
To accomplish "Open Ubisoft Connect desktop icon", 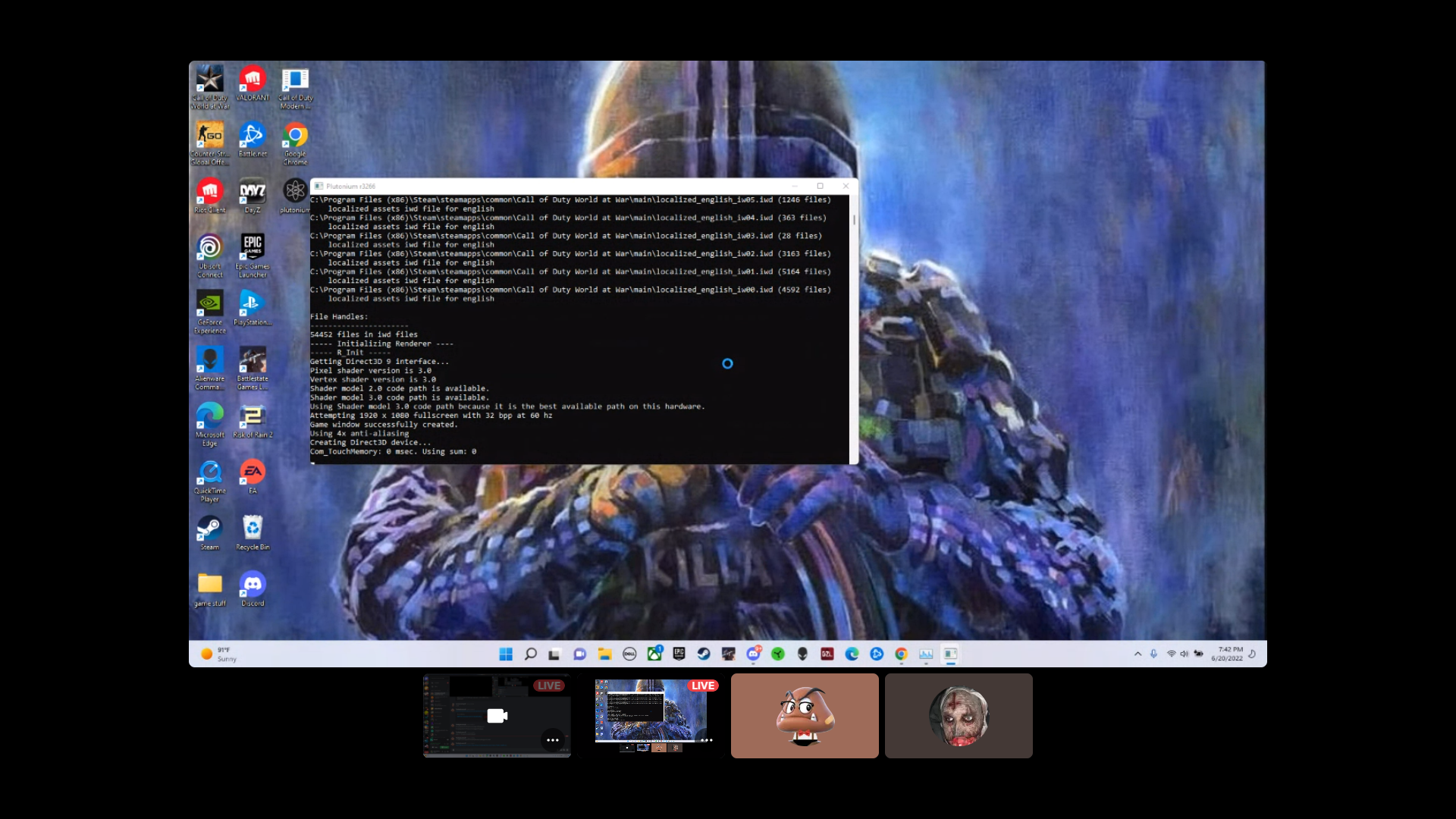I will pyautogui.click(x=210, y=256).
